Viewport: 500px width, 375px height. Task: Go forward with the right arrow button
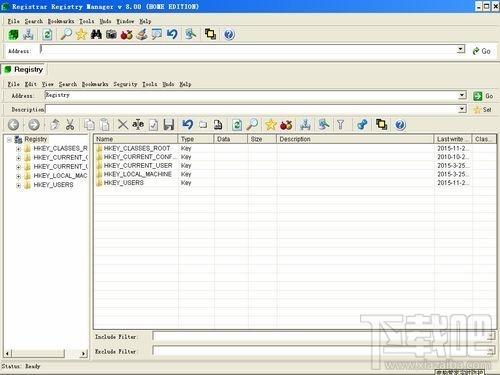point(34,125)
